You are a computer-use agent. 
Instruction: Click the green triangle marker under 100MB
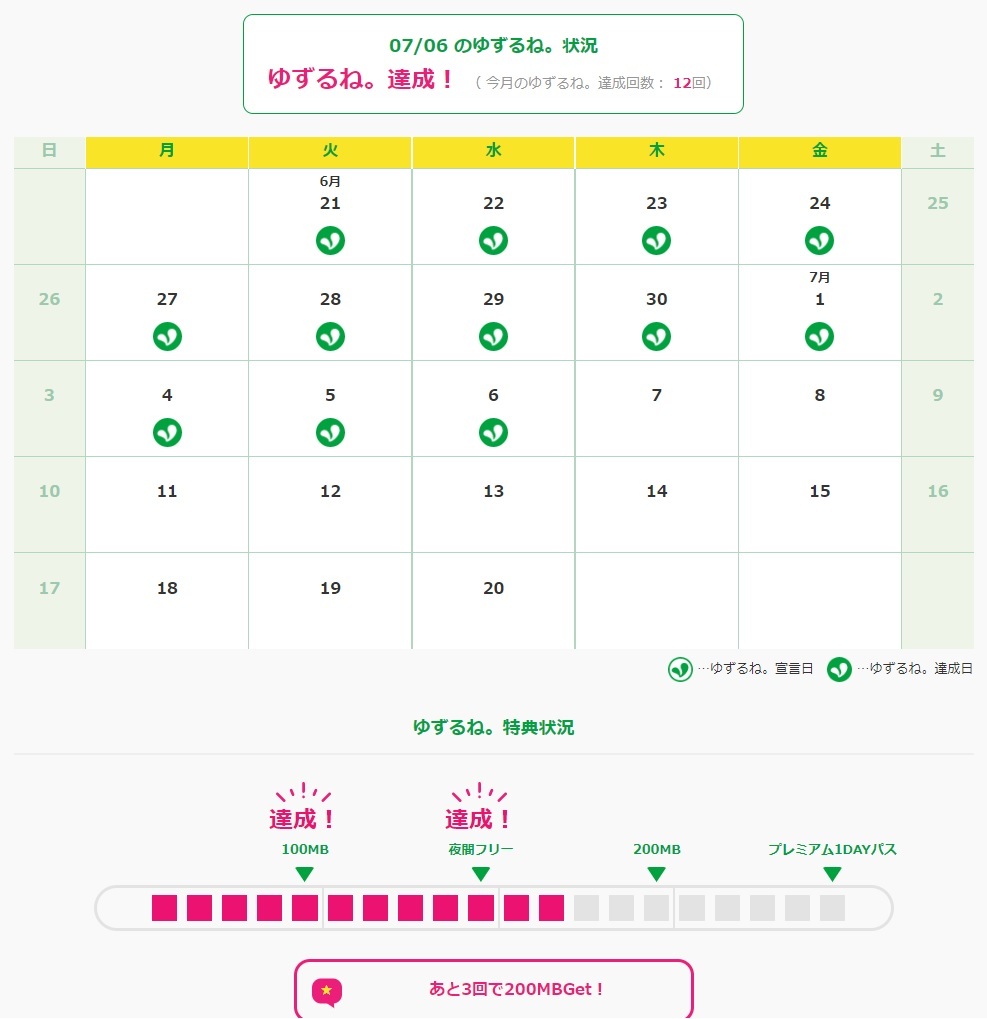pyautogui.click(x=305, y=874)
